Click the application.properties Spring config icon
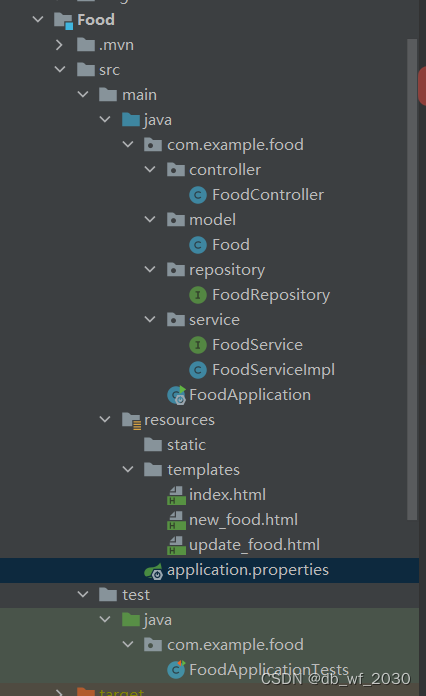Viewport: 426px width, 696px height. [x=154, y=570]
